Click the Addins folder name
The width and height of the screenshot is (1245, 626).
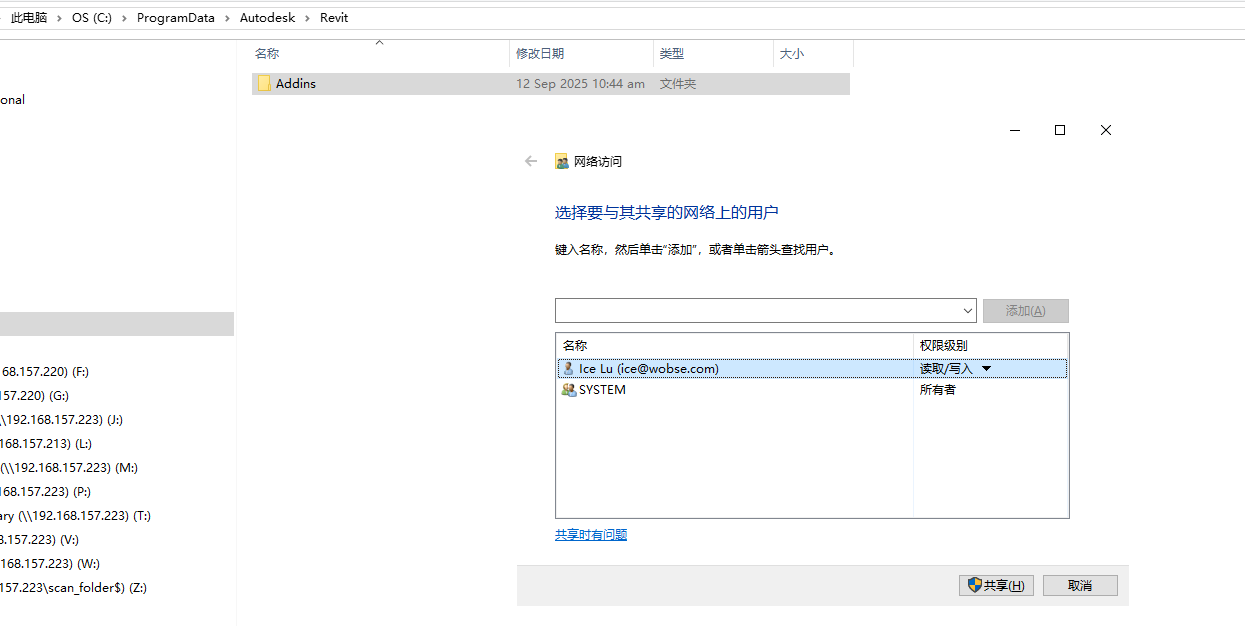(x=296, y=84)
